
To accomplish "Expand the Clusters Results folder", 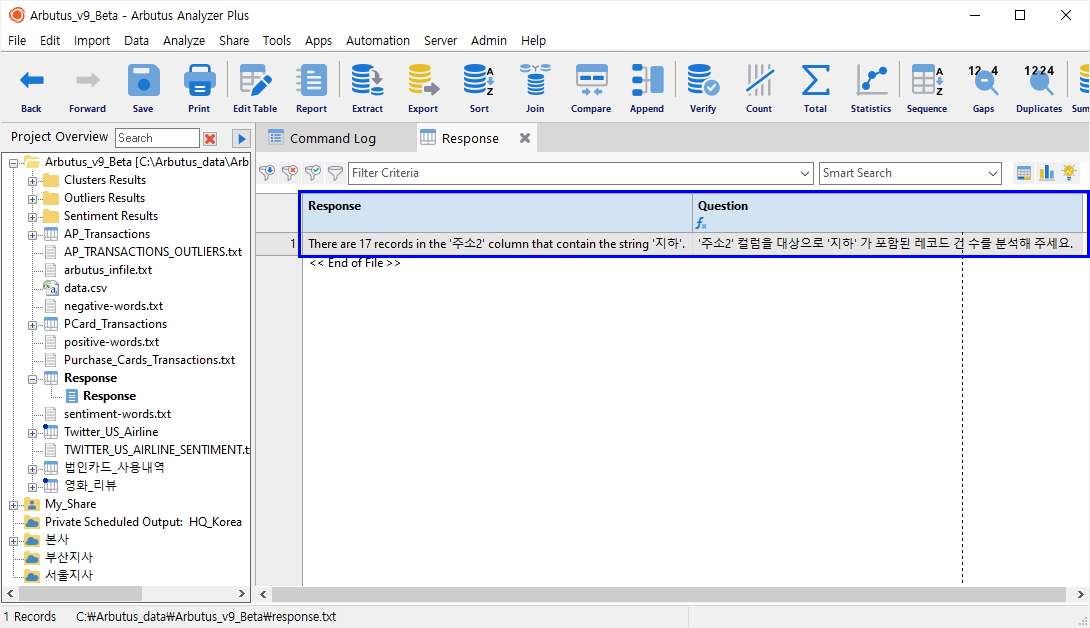I will point(32,181).
